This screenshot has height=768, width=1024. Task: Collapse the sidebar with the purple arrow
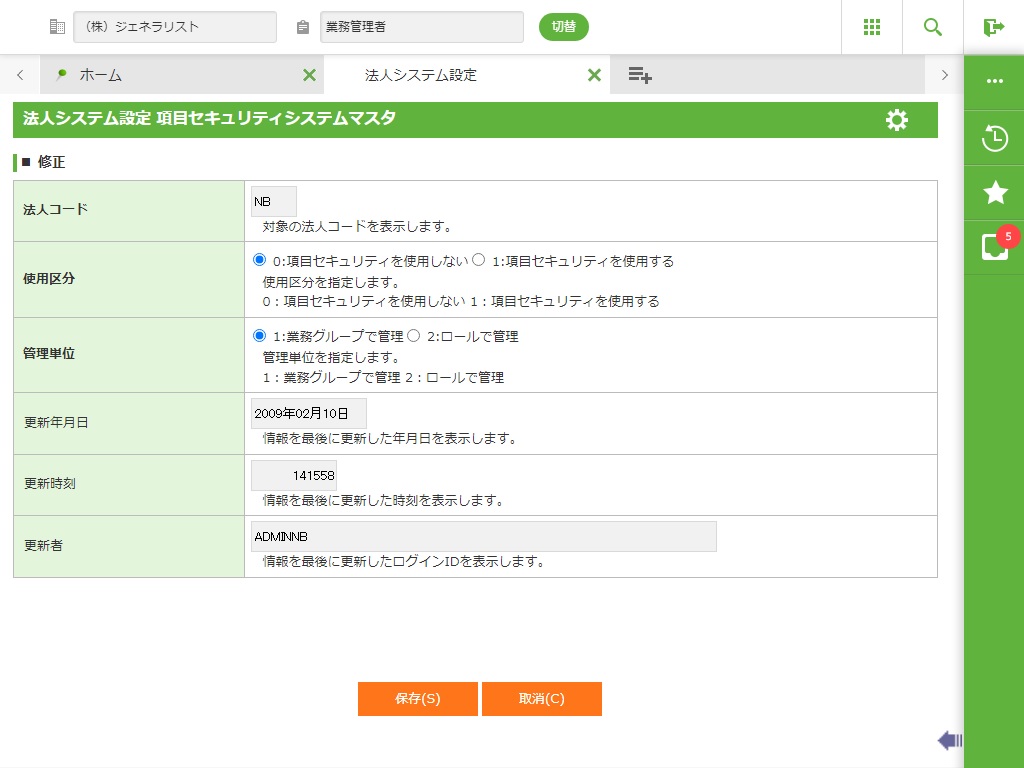coord(949,740)
